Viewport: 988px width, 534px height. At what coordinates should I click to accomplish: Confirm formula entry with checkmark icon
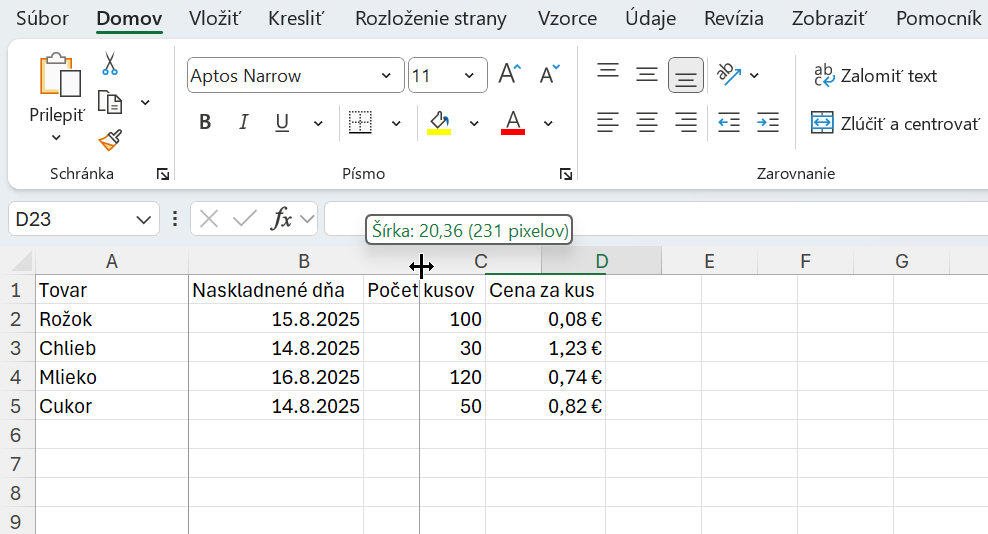coord(244,219)
